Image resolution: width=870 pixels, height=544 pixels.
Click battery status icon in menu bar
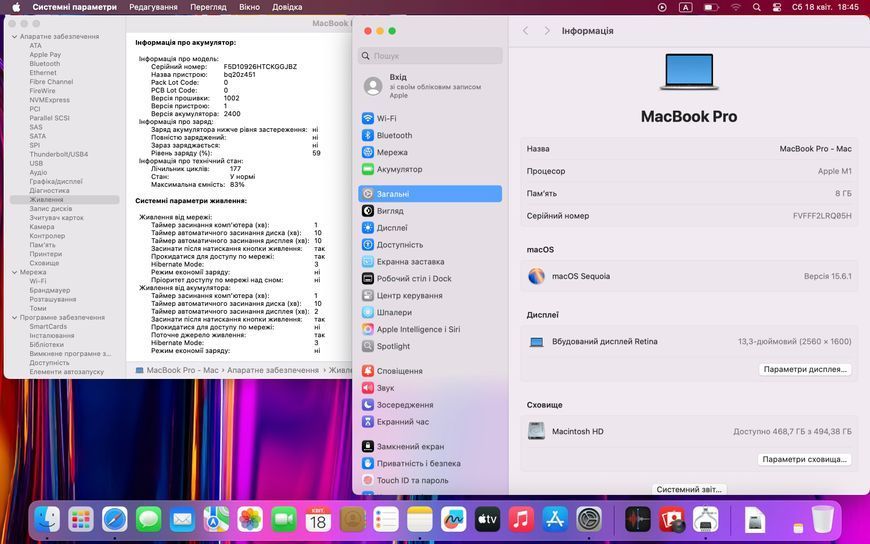(x=711, y=7)
